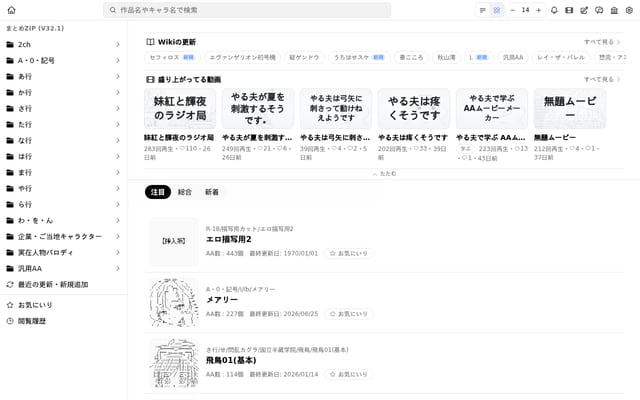Expand the た行 folder chevron

(118, 124)
